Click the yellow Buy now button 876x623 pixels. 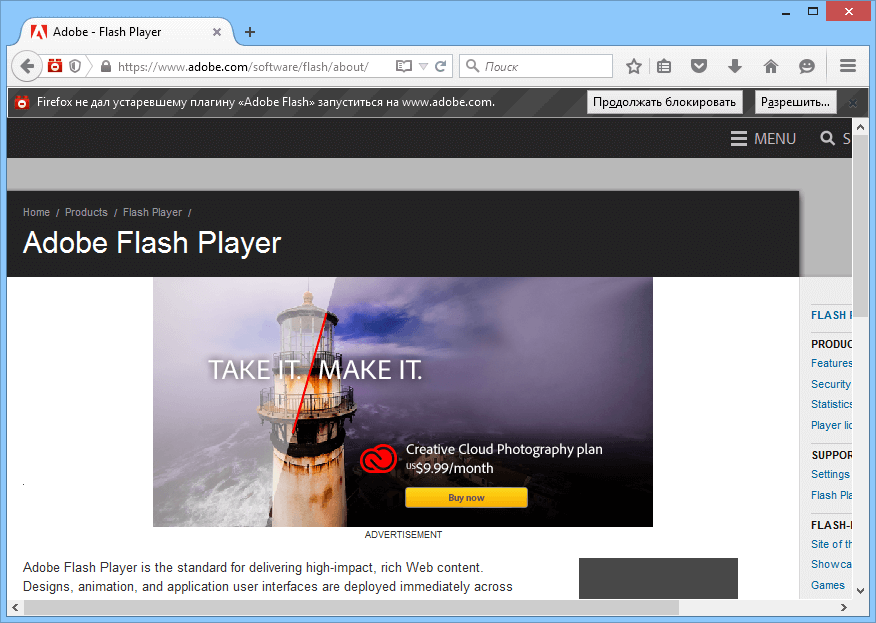coord(466,497)
